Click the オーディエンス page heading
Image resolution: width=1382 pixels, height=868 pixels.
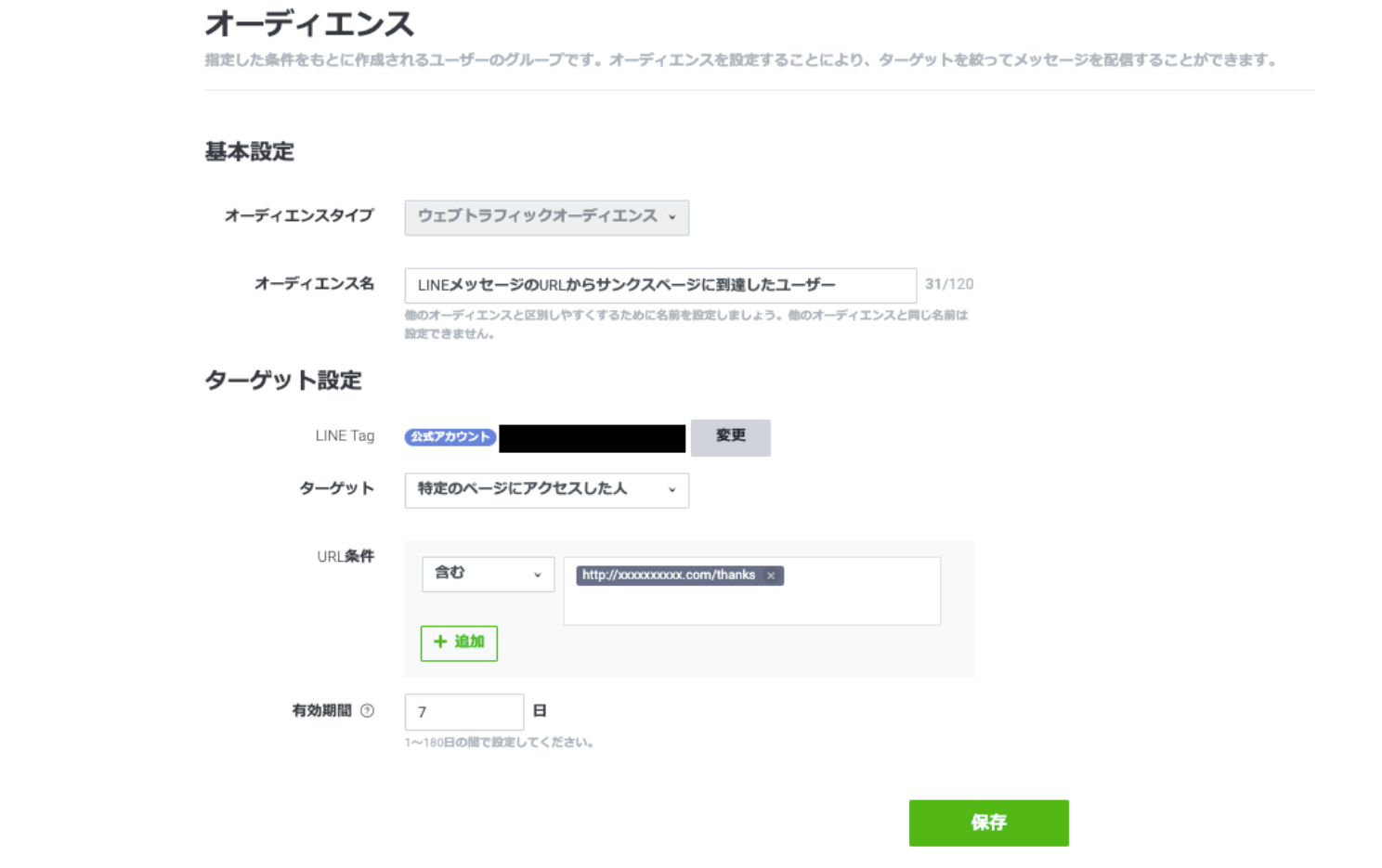[x=309, y=24]
